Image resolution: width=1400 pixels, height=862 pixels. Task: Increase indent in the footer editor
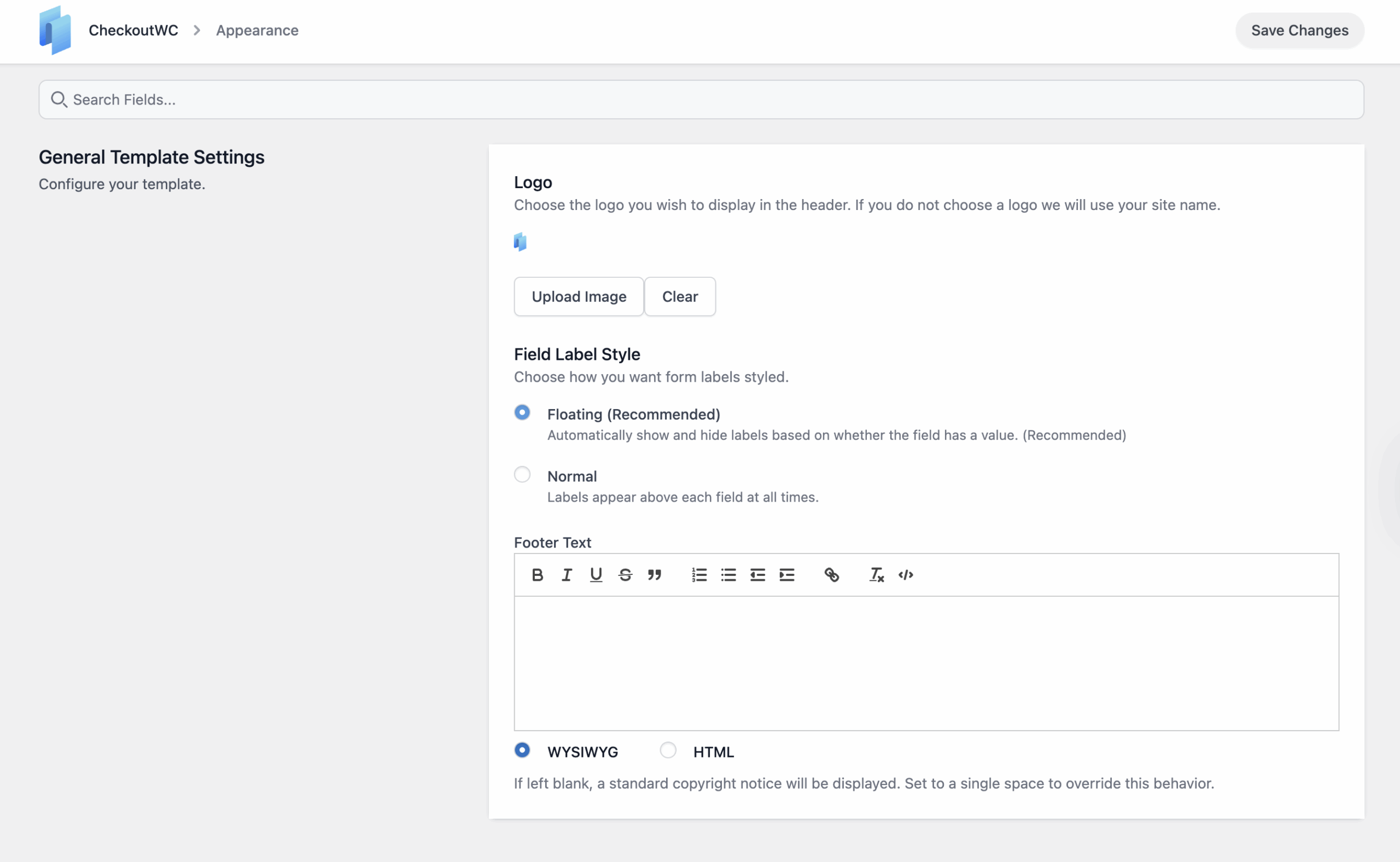(786, 575)
